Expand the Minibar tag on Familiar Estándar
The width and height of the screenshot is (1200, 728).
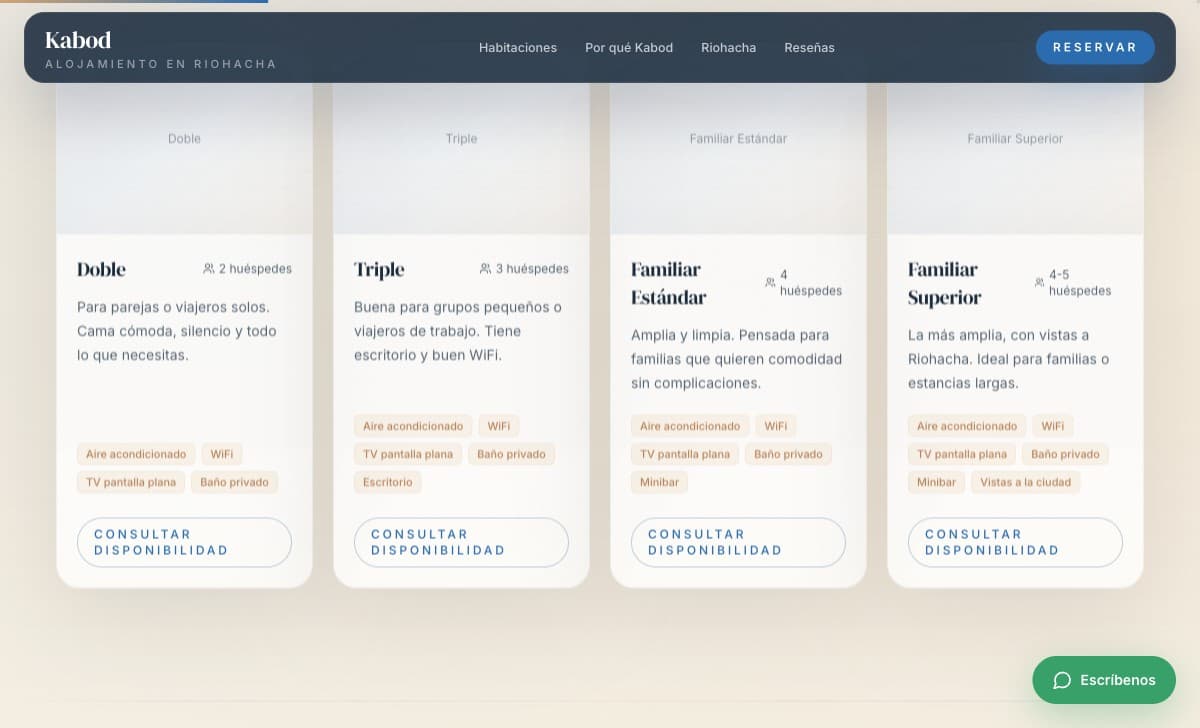click(x=659, y=482)
